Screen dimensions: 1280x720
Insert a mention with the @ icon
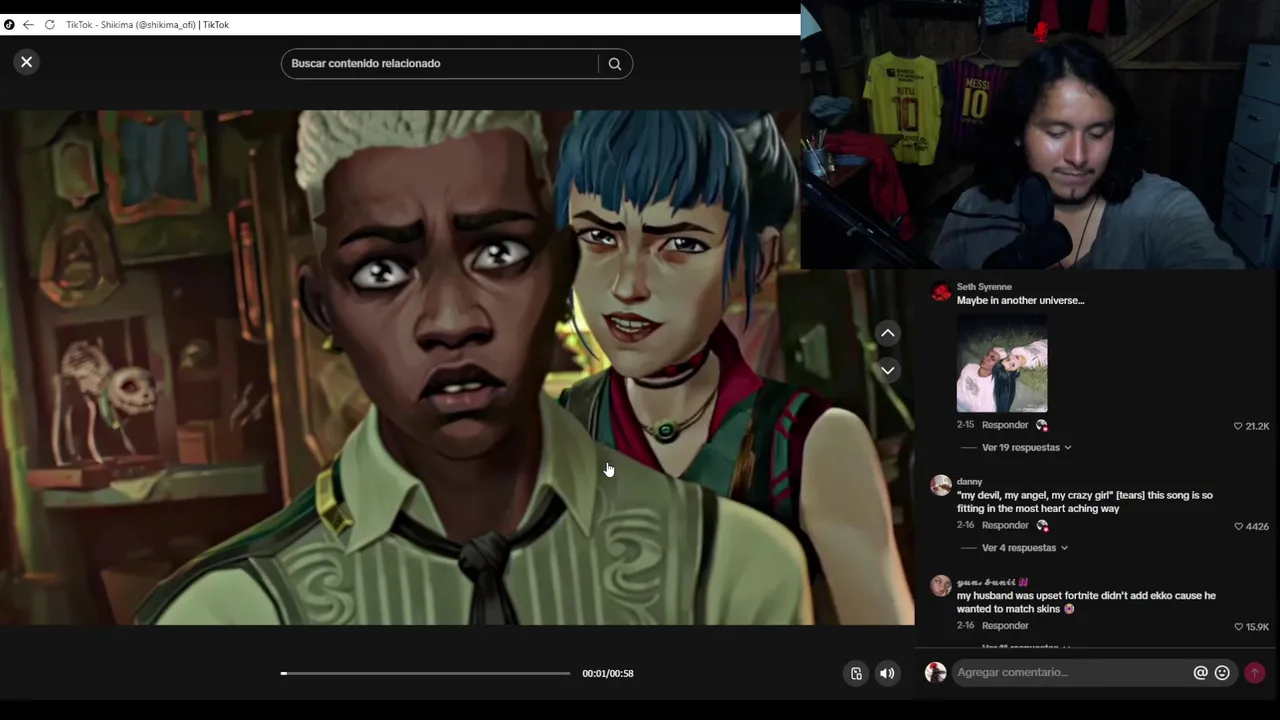coord(1201,673)
